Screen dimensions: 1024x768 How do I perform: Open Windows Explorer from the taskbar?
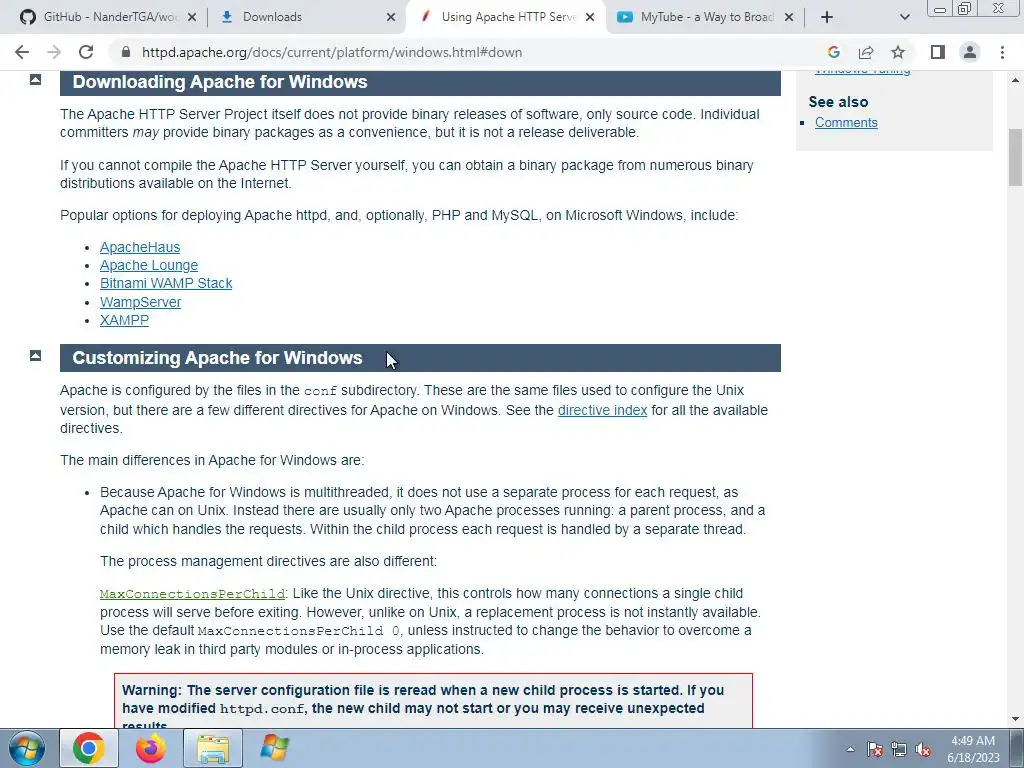[213, 748]
